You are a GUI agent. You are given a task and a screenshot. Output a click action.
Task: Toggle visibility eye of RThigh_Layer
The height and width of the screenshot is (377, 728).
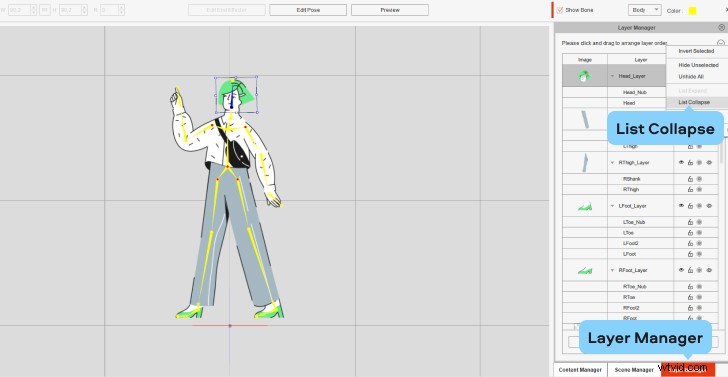click(x=681, y=162)
